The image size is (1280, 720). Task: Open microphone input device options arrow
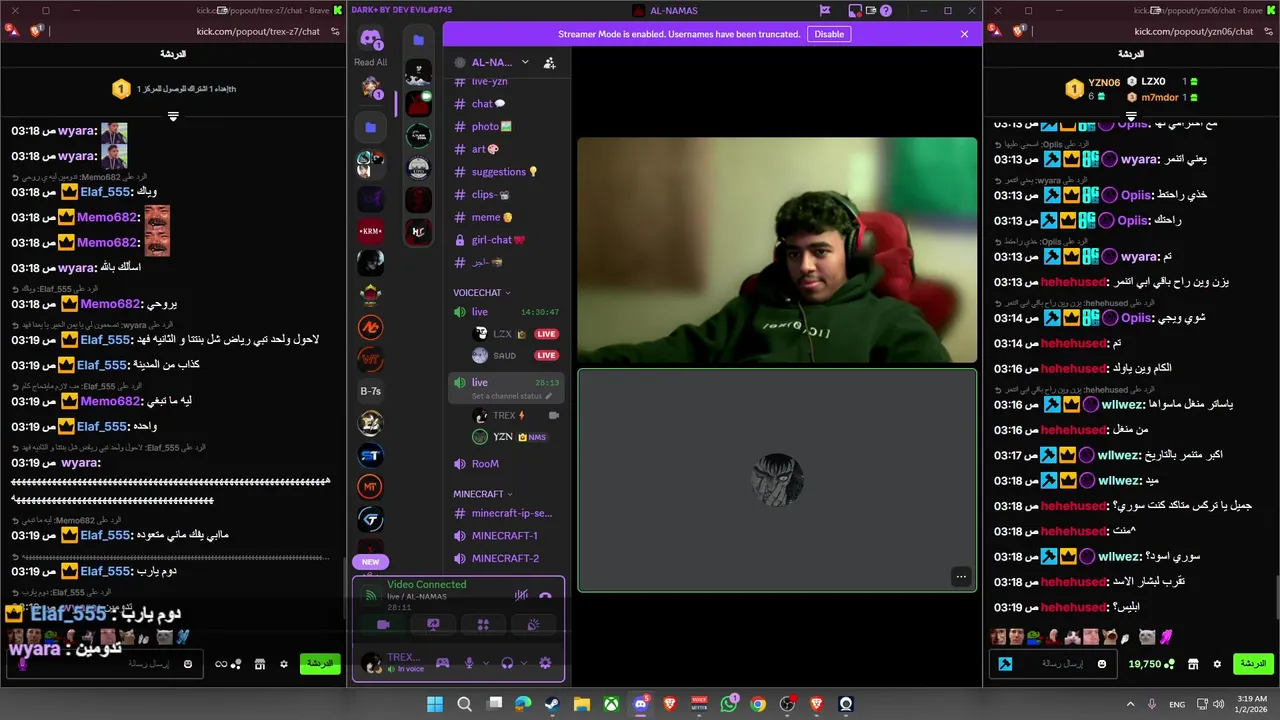(x=486, y=663)
